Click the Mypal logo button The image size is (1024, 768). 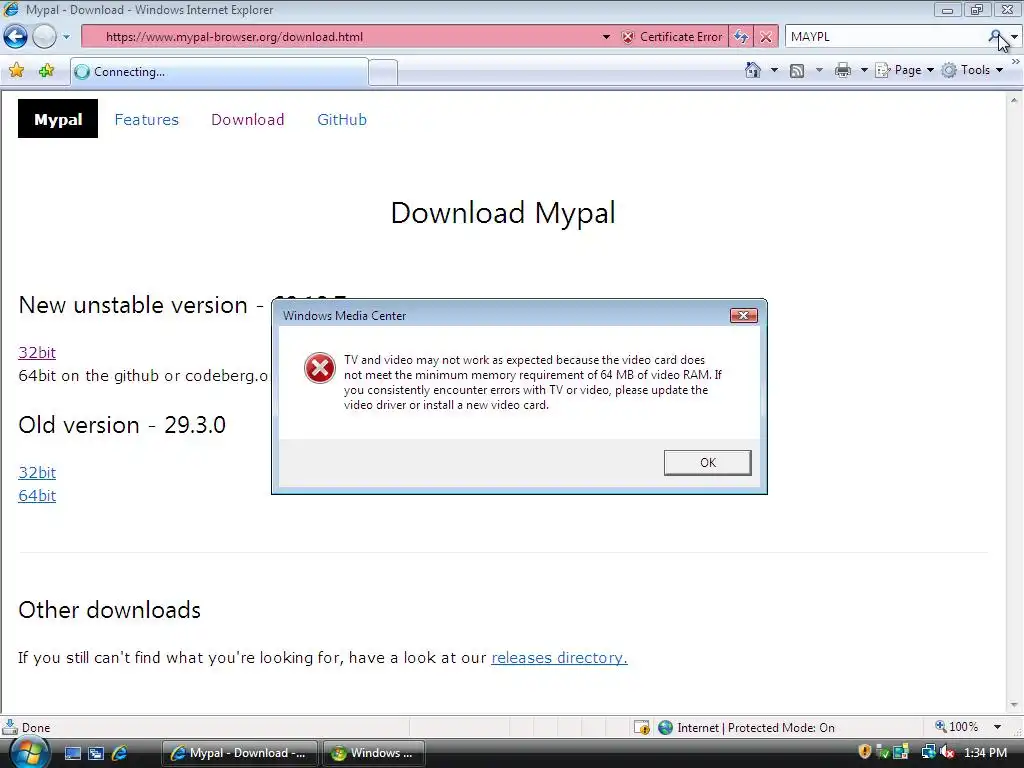point(57,119)
